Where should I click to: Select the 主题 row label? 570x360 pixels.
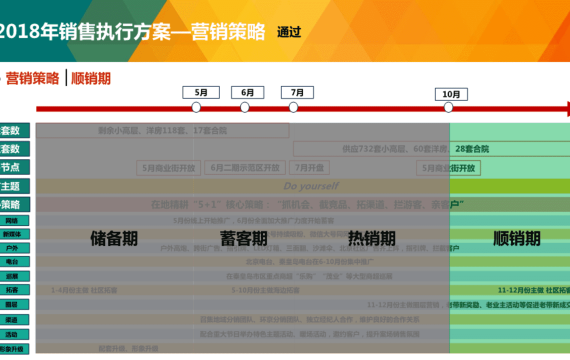15,186
